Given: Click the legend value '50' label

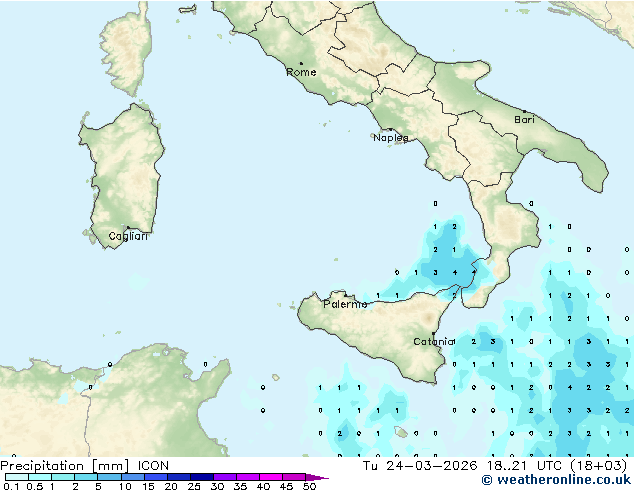Looking at the screenshot, I should [309, 486].
